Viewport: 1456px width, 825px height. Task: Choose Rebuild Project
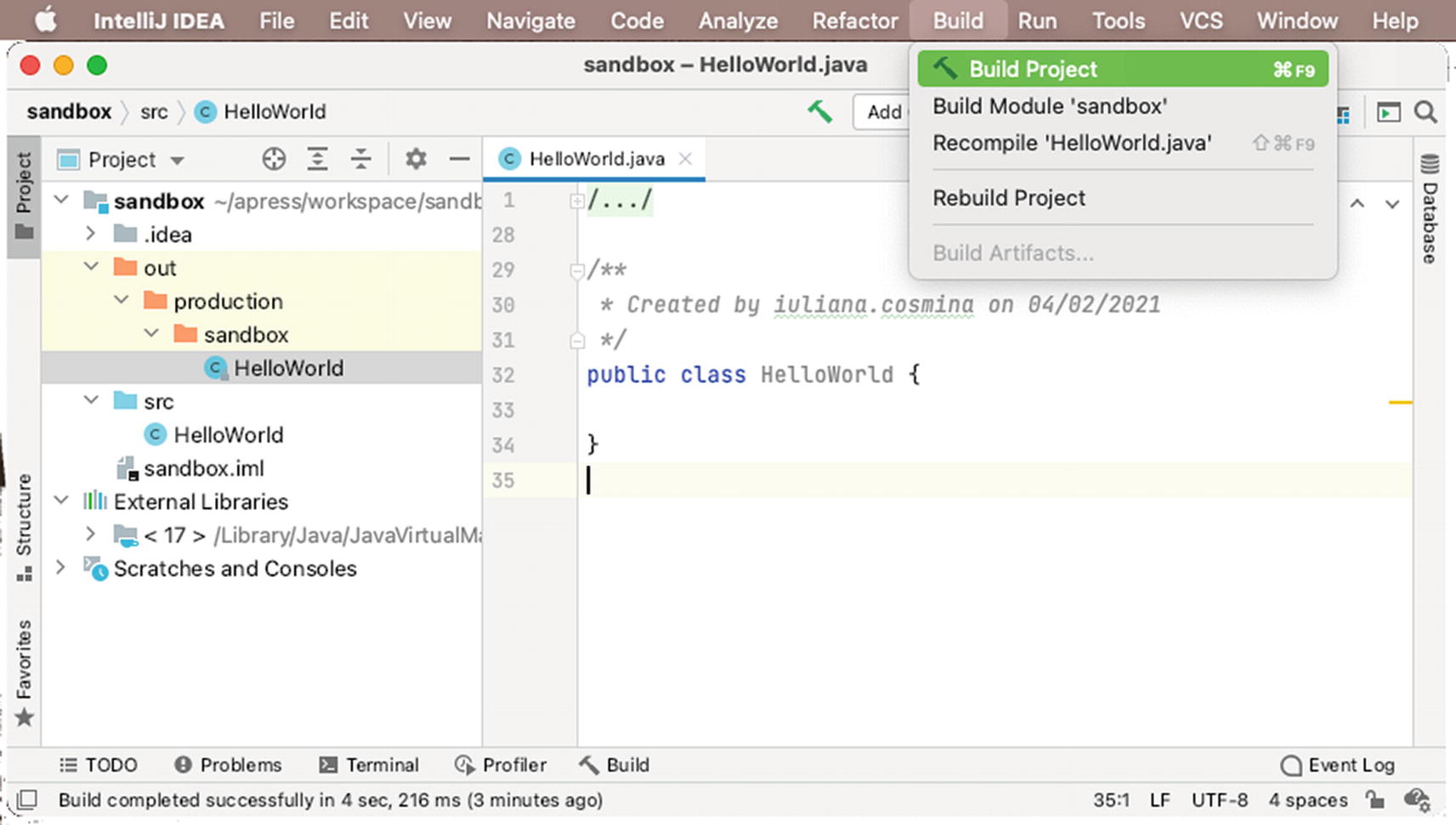(x=1122, y=198)
